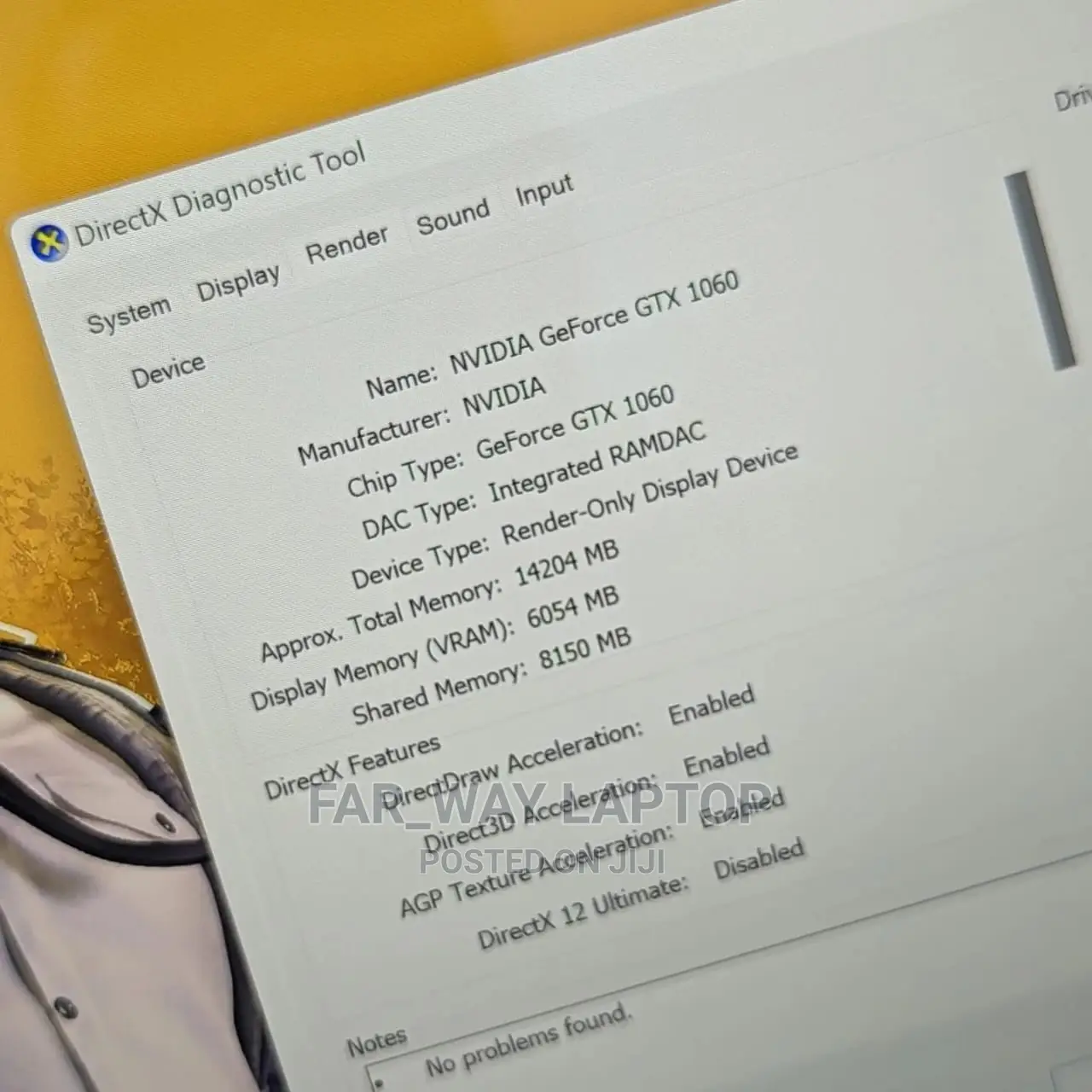
Task: Open the Sound tab
Action: pyautogui.click(x=453, y=216)
